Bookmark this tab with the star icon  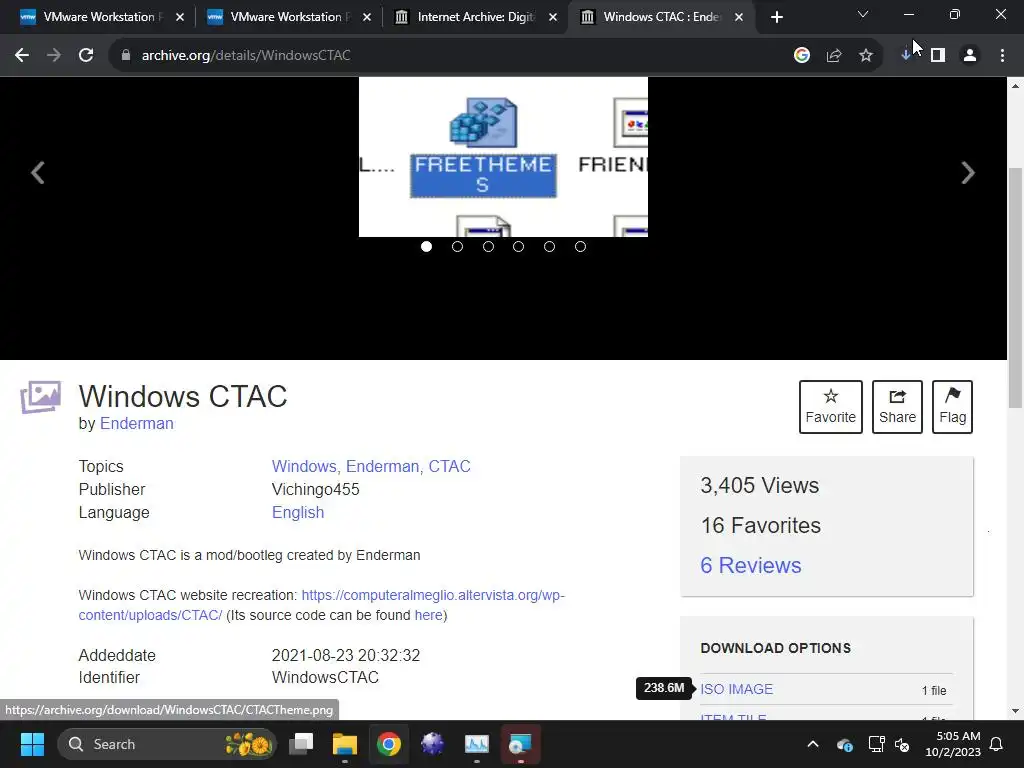pyautogui.click(x=866, y=56)
